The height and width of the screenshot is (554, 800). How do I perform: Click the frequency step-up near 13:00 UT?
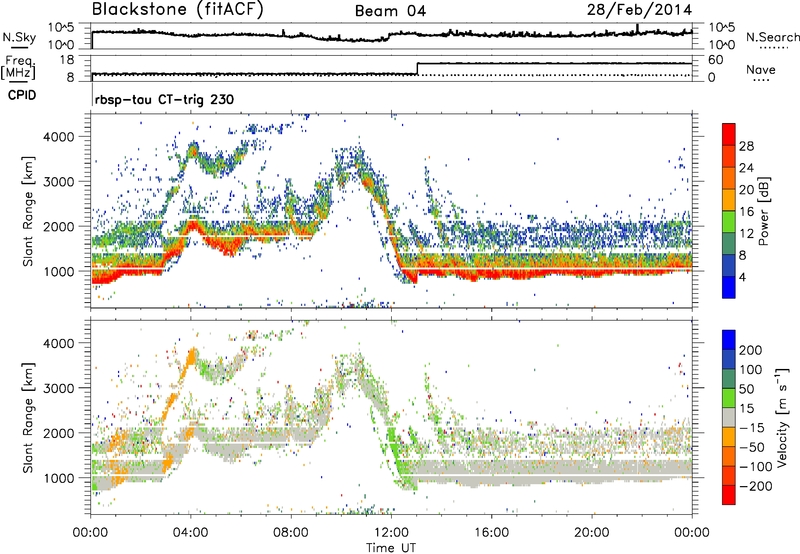point(417,69)
